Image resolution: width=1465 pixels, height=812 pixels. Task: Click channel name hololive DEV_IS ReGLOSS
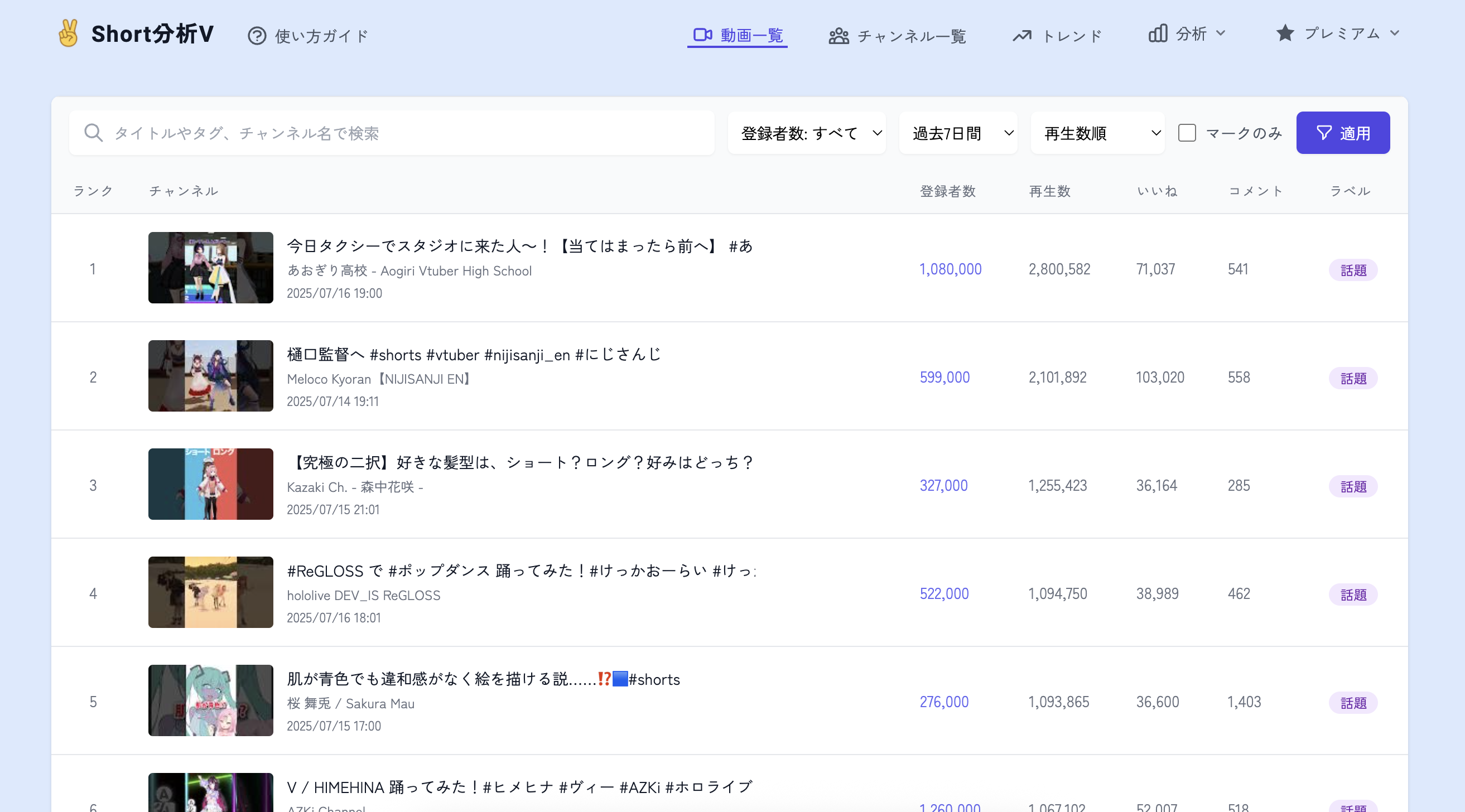tap(363, 596)
